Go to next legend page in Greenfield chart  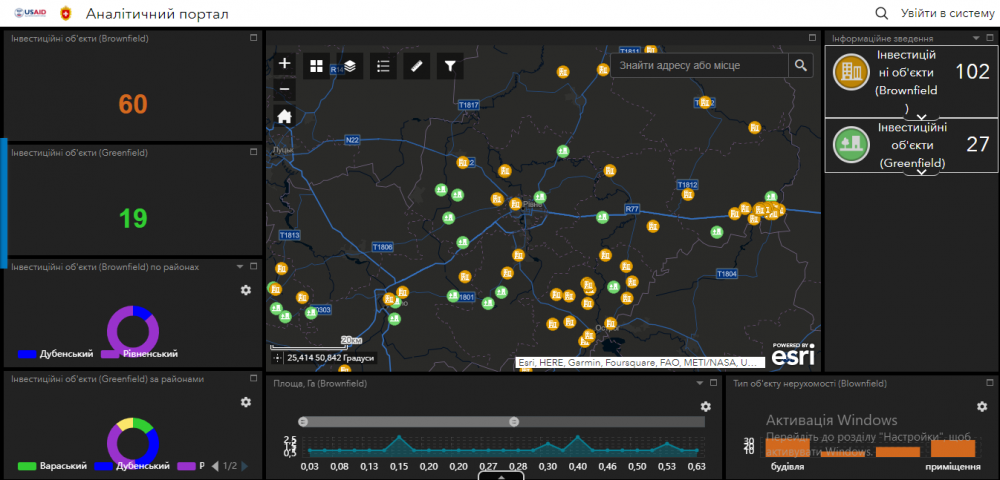coord(245,466)
